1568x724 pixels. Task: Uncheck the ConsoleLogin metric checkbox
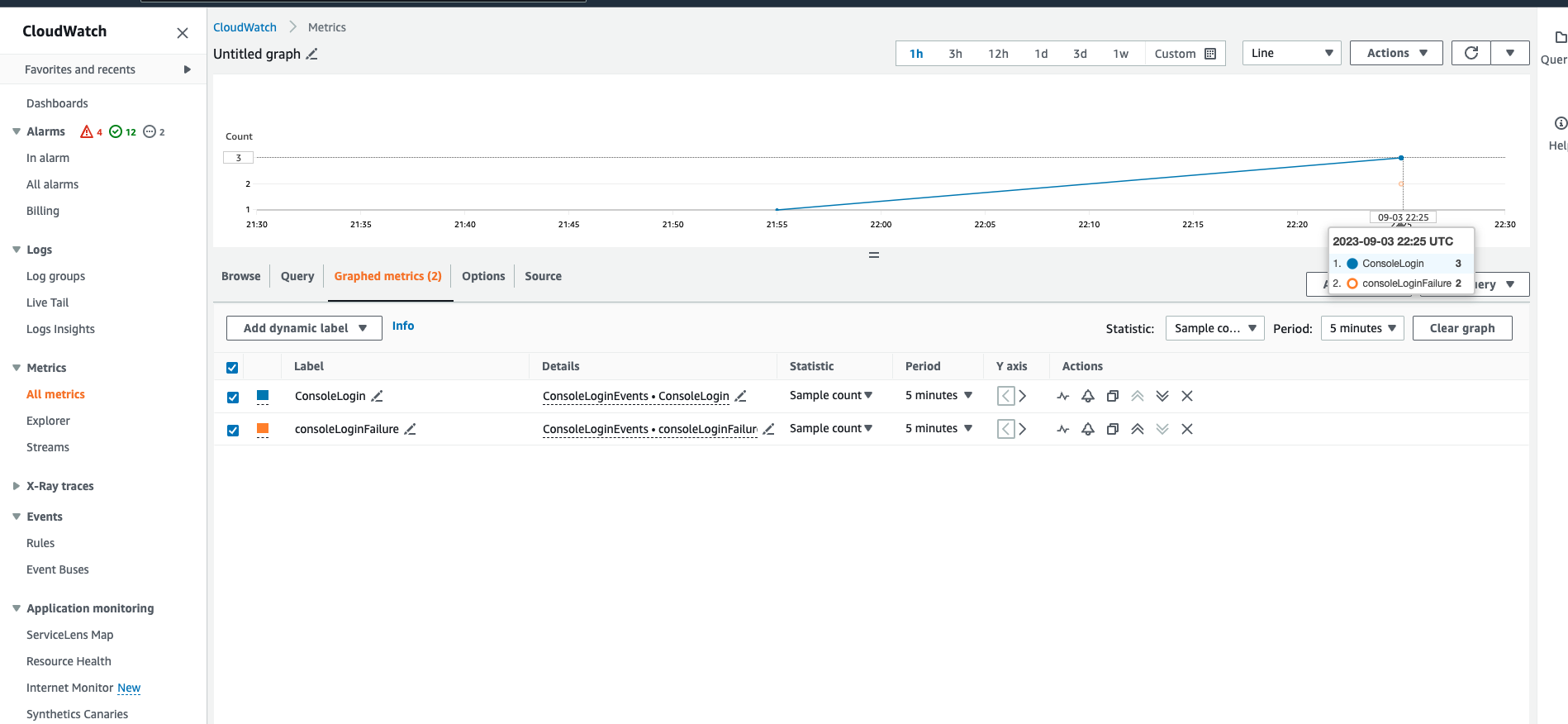tap(233, 397)
